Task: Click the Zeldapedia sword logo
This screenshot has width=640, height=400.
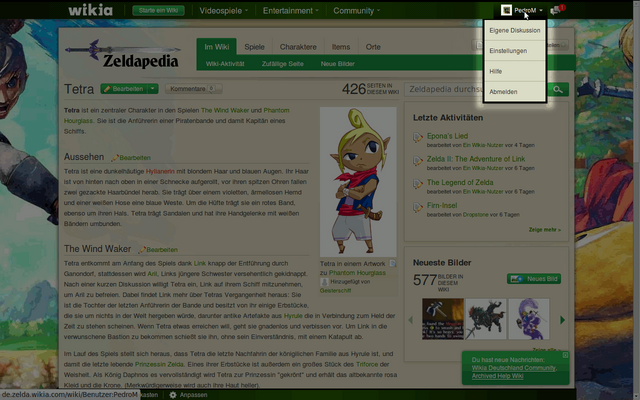Action: (x=122, y=54)
